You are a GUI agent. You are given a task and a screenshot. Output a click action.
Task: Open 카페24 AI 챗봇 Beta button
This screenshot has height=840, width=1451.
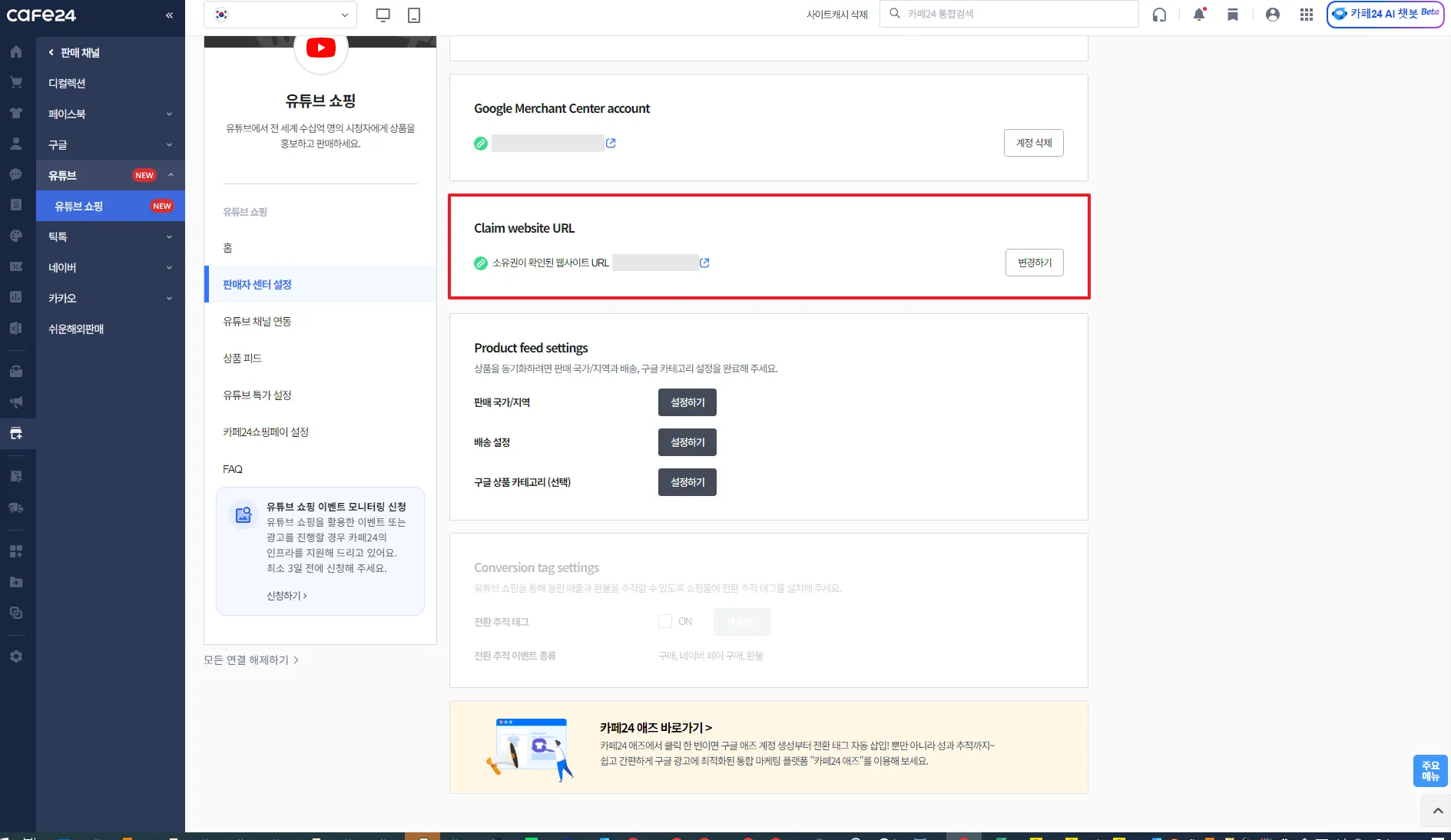point(1386,14)
